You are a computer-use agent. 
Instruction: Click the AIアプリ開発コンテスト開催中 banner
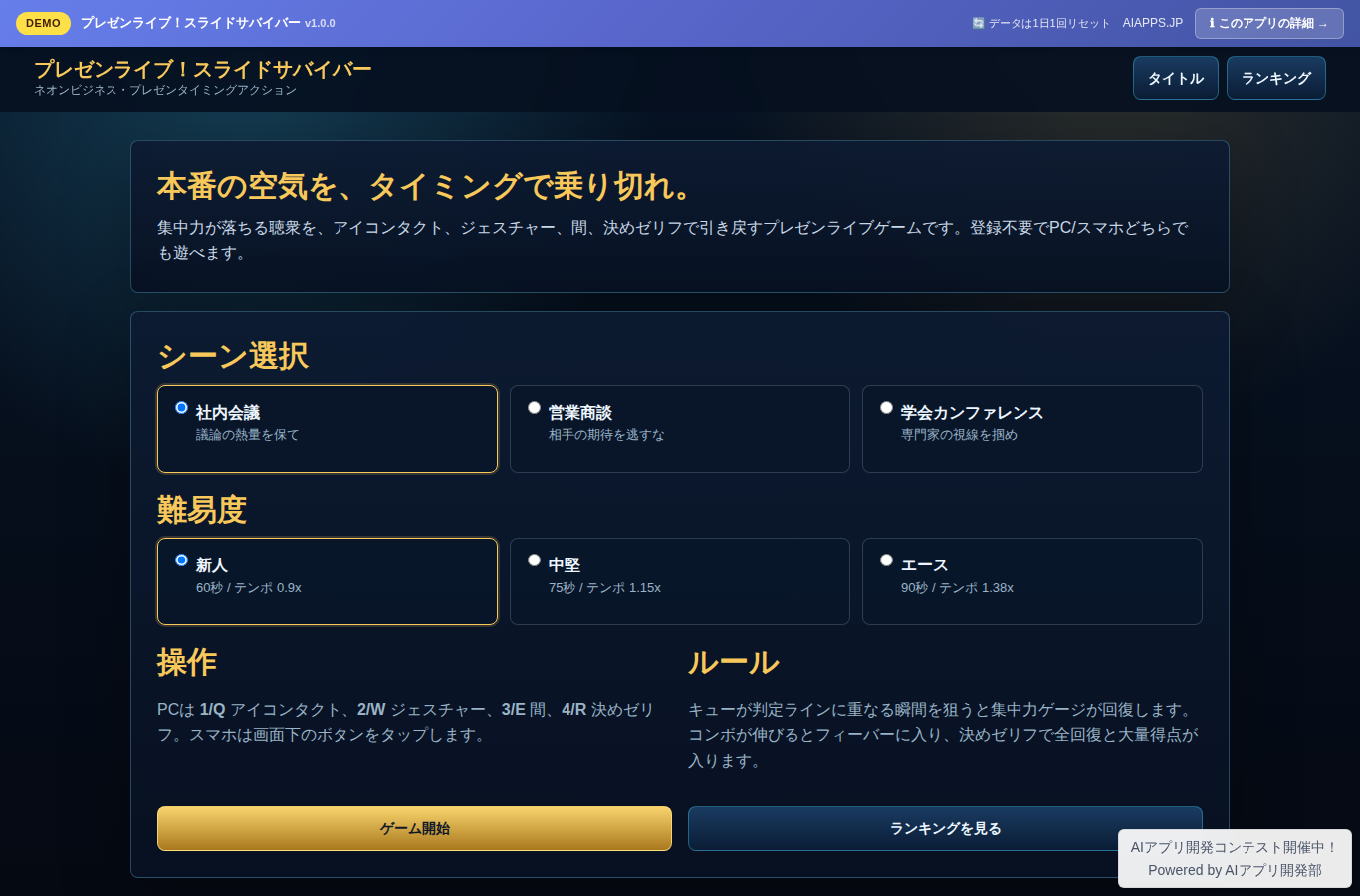pos(1235,847)
